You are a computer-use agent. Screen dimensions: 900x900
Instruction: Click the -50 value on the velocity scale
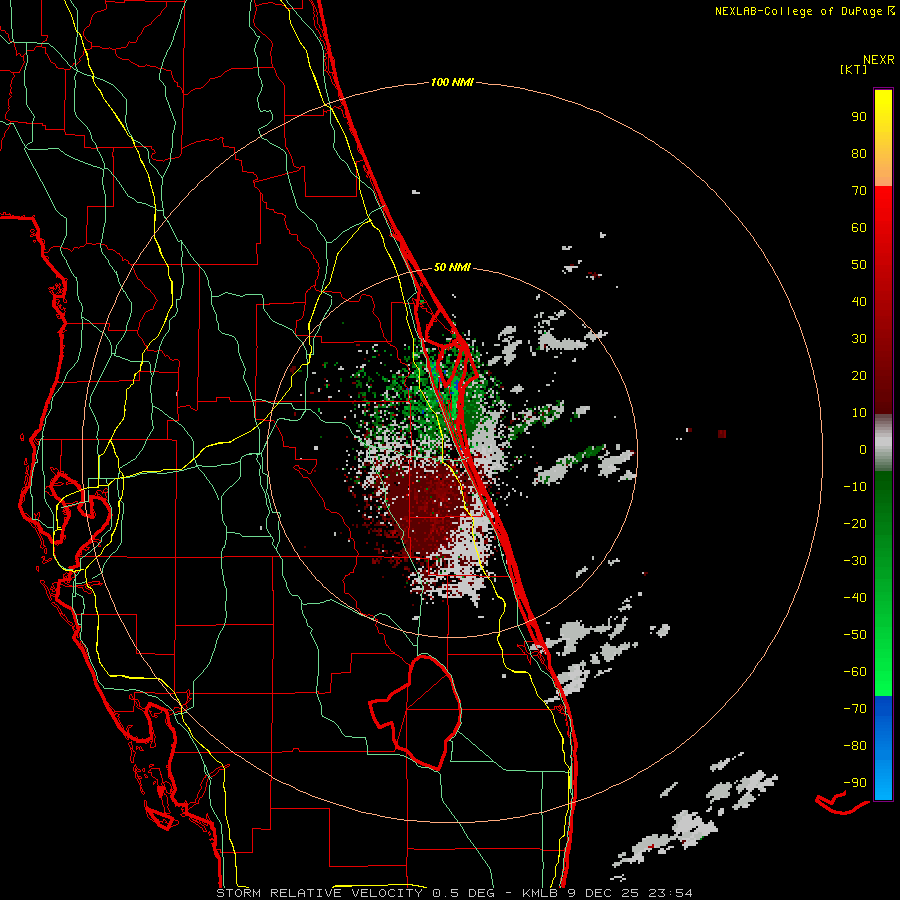coord(855,635)
